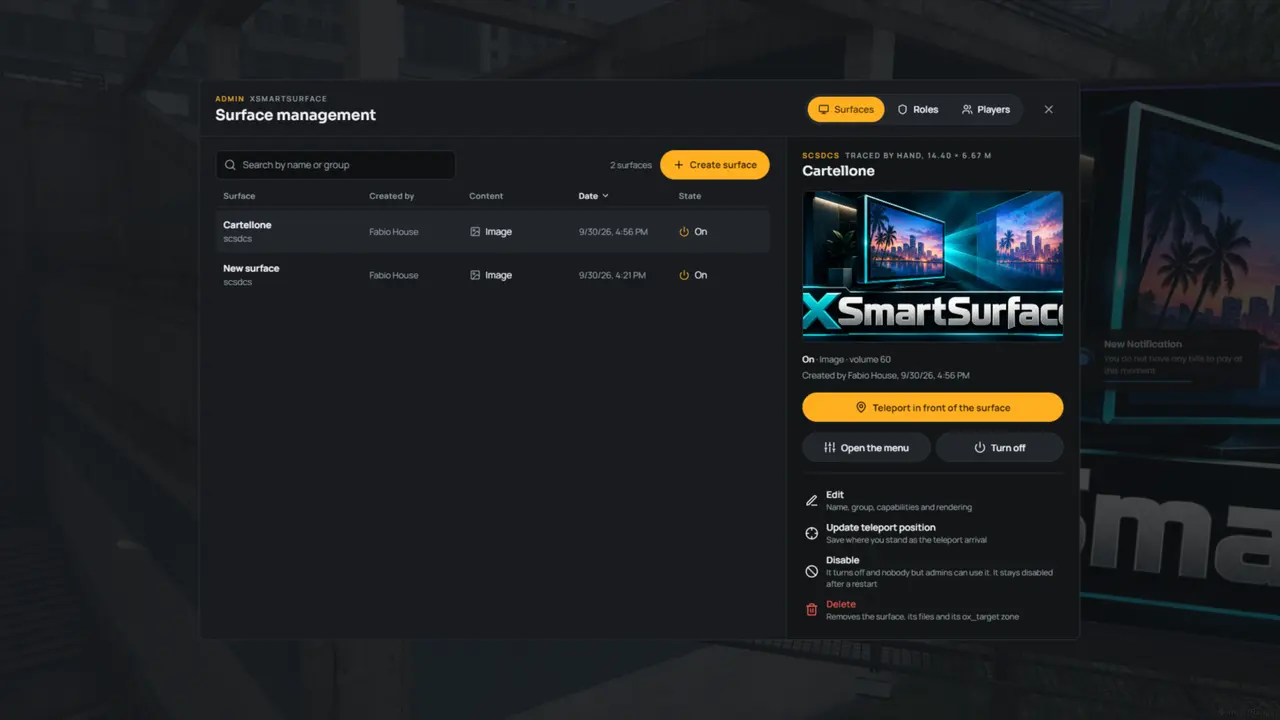The image size is (1280, 720).
Task: Close the Surface management panel
Action: coord(1048,110)
